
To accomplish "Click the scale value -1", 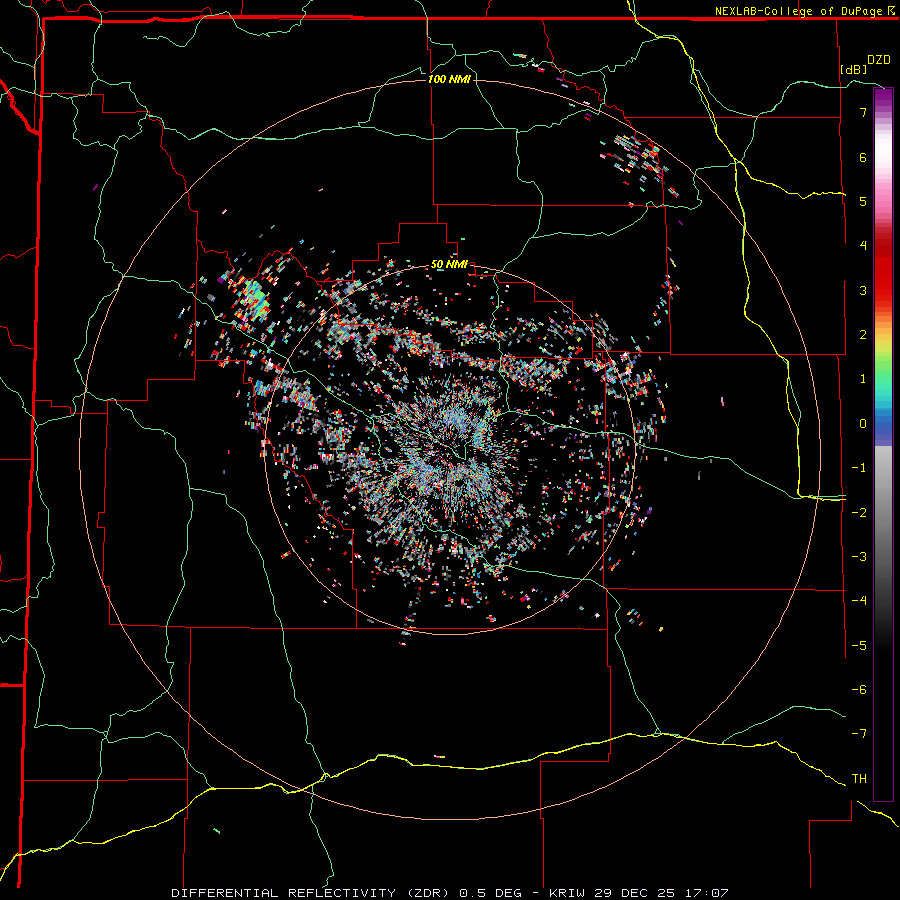I will point(859,468).
